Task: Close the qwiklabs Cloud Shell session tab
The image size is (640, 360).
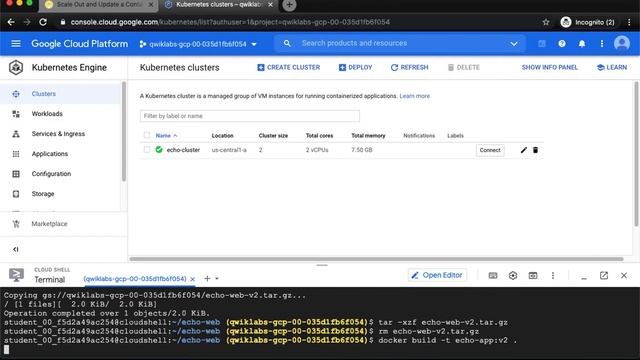Action: pos(193,279)
